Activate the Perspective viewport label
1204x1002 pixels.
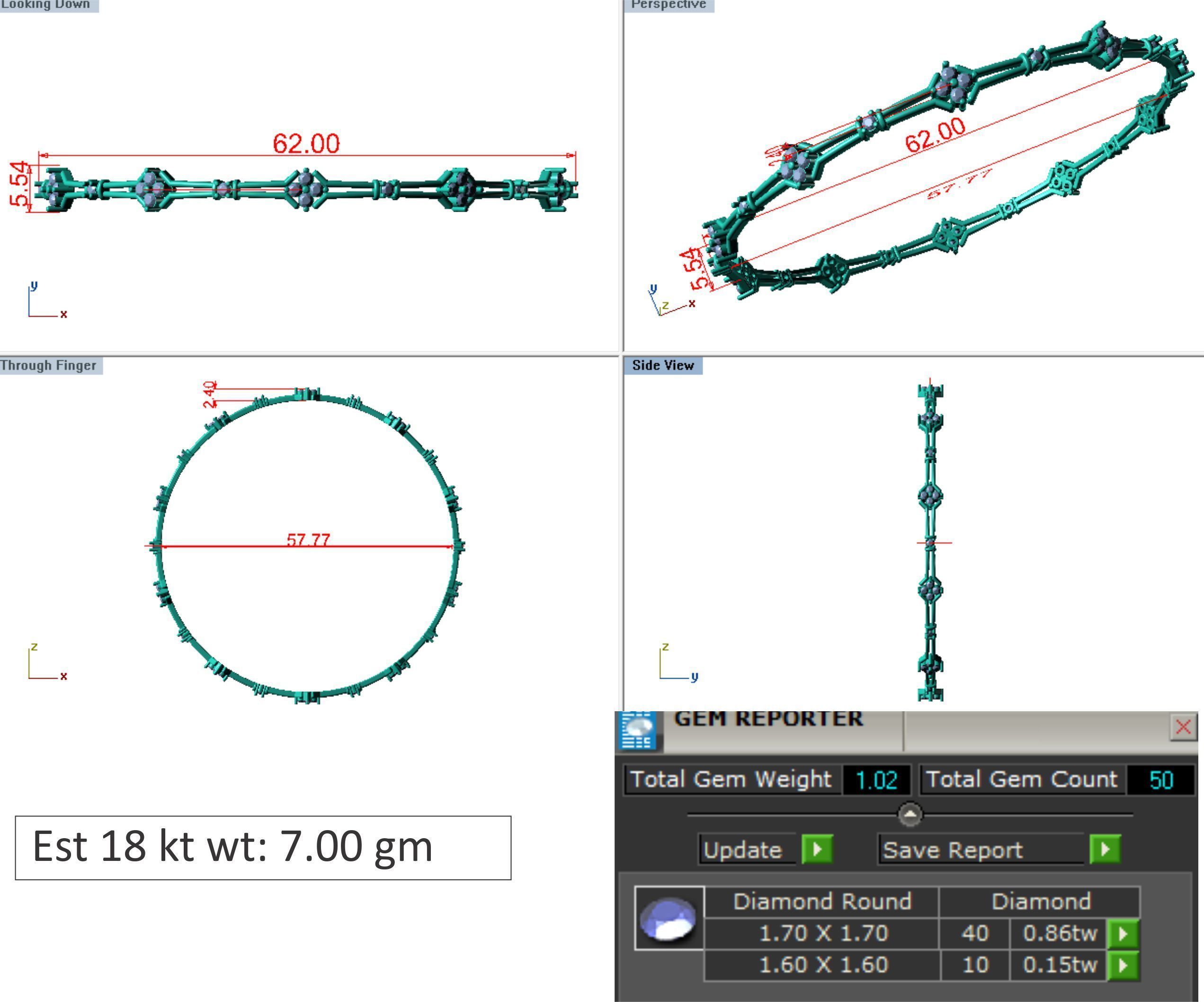[x=669, y=5]
